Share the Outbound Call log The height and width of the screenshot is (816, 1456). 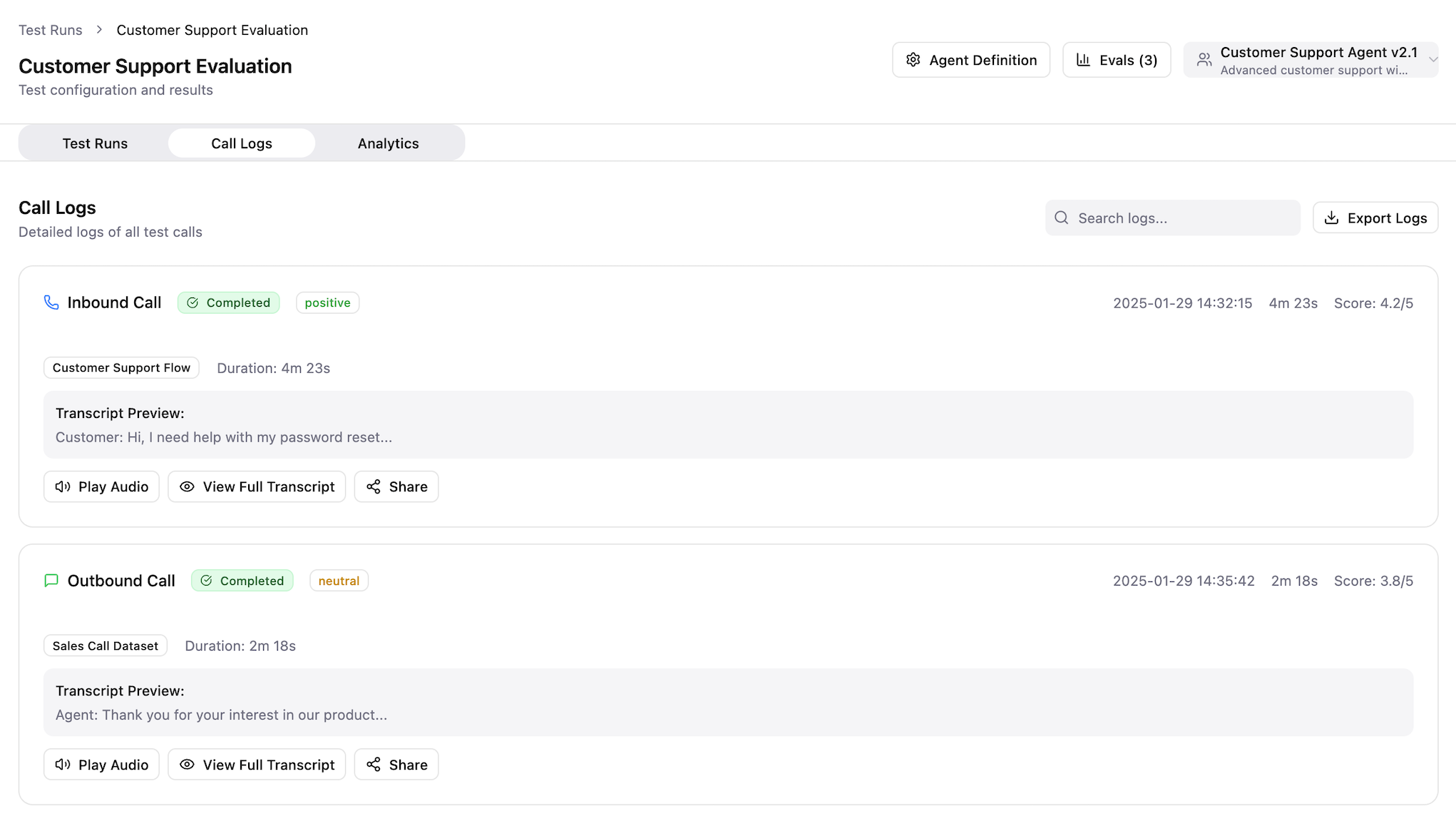(396, 765)
